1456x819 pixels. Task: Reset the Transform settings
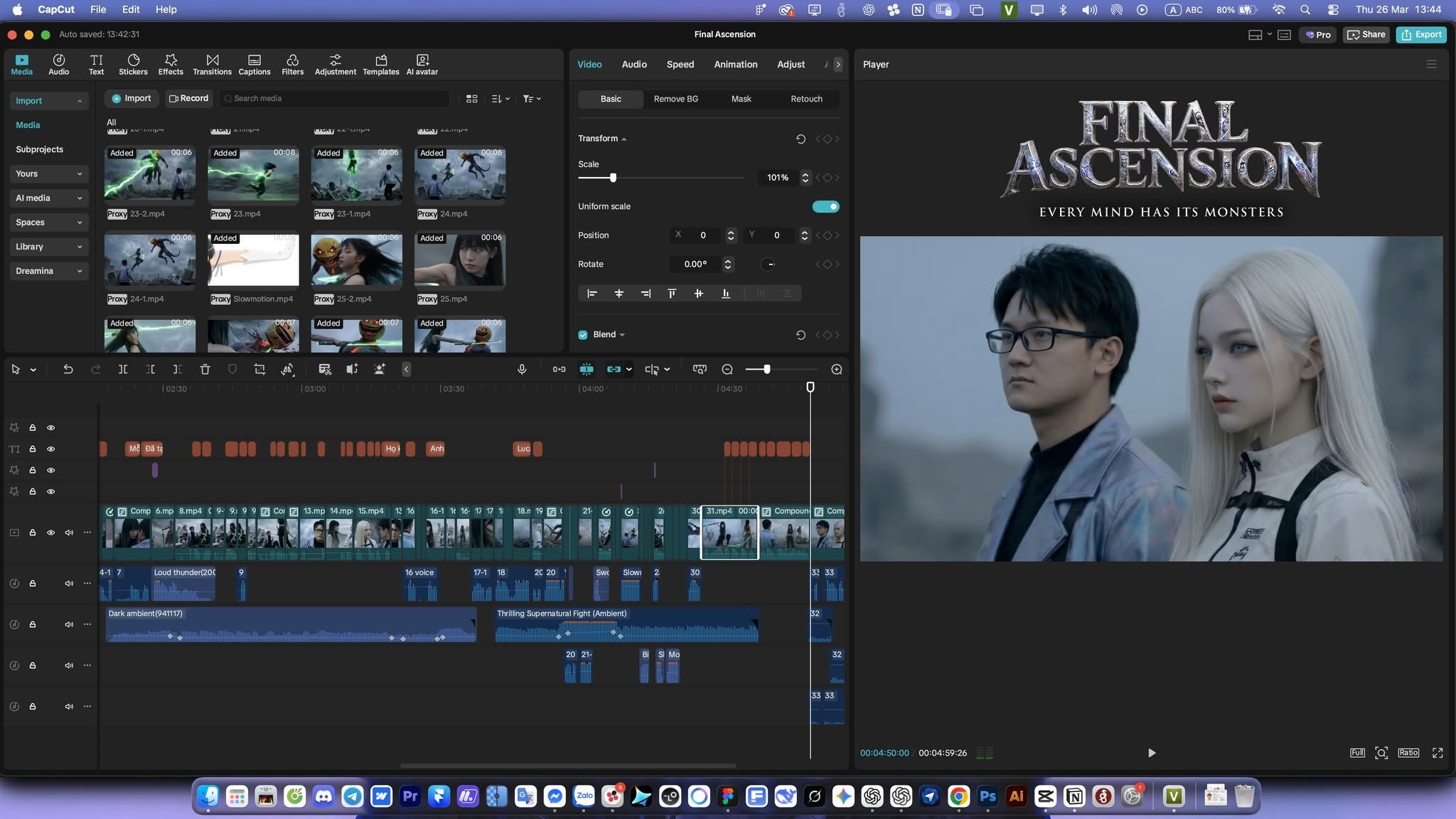point(801,139)
